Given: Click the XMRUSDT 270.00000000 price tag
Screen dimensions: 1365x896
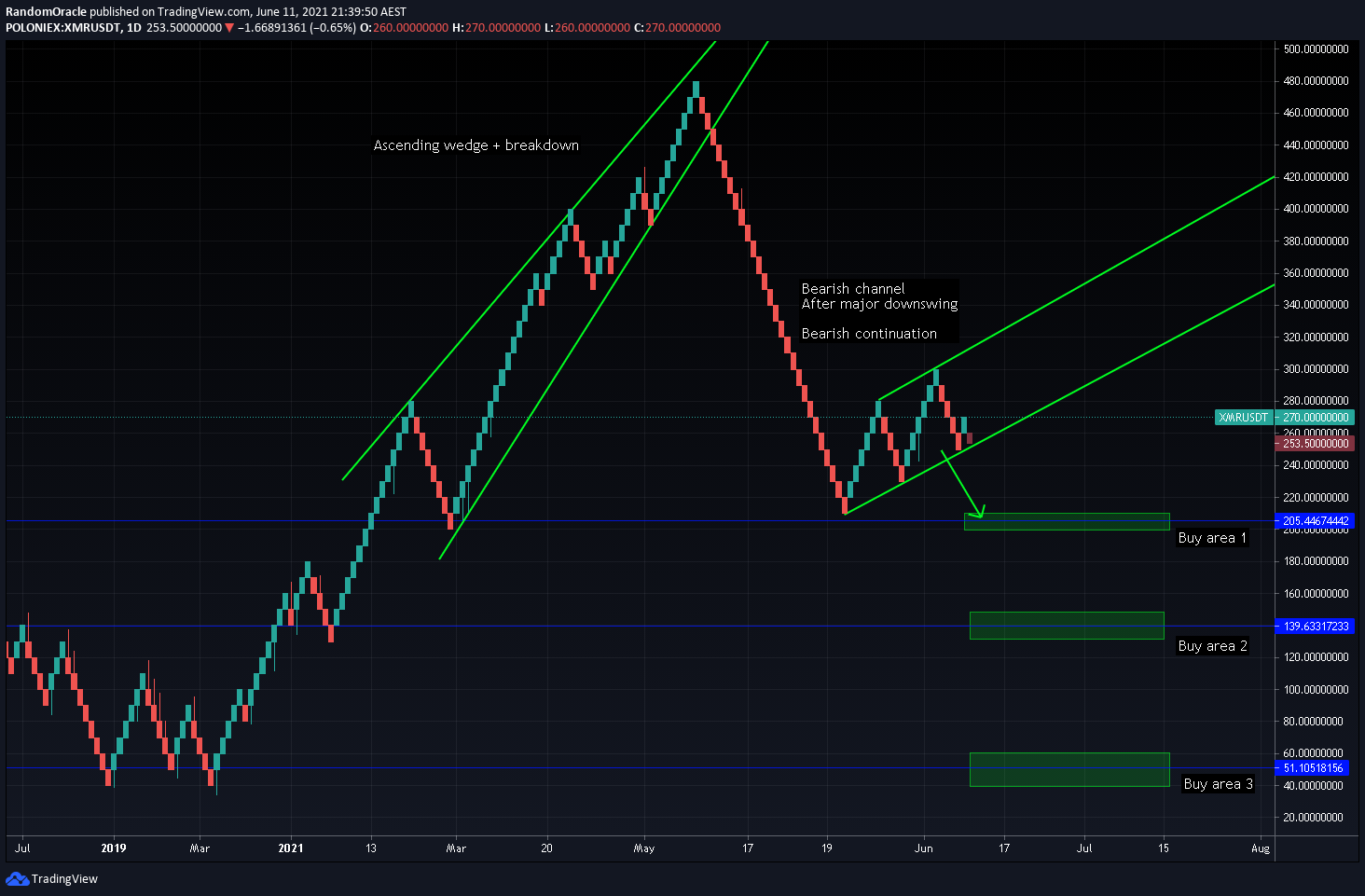Looking at the screenshot, I should [x=1285, y=418].
